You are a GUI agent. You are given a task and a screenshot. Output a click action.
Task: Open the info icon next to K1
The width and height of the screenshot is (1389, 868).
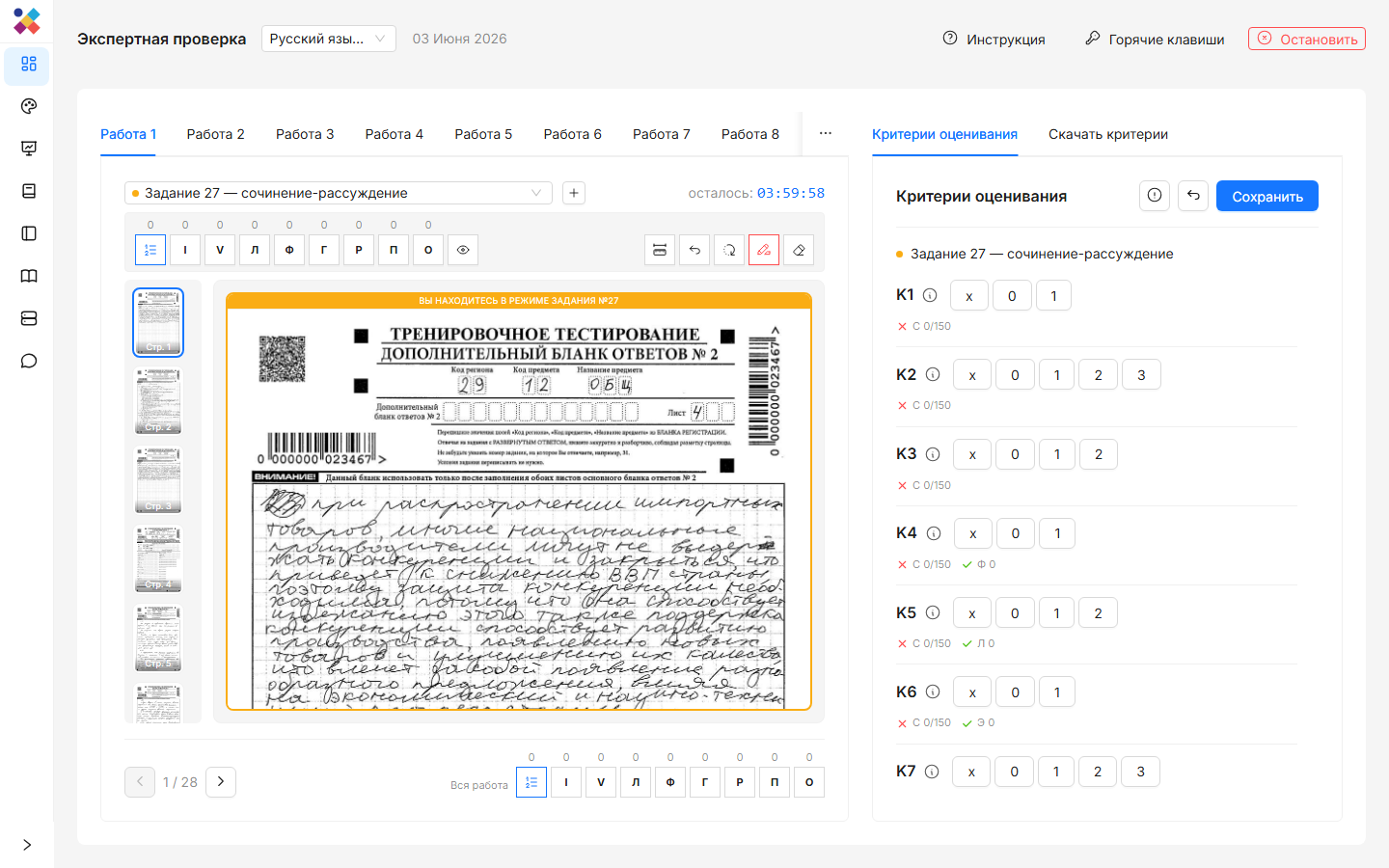pos(930,295)
